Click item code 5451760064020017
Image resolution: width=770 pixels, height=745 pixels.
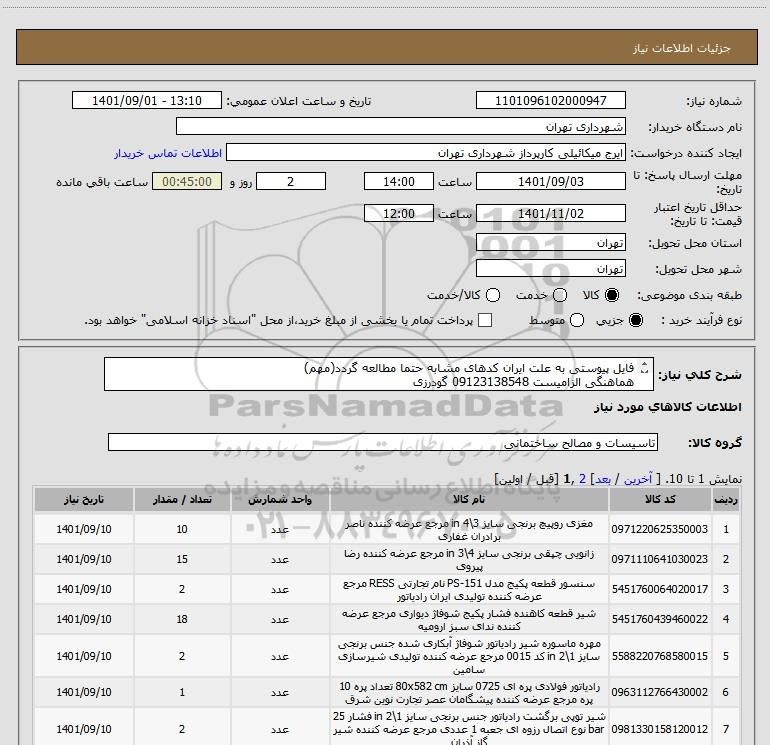[x=660, y=589]
